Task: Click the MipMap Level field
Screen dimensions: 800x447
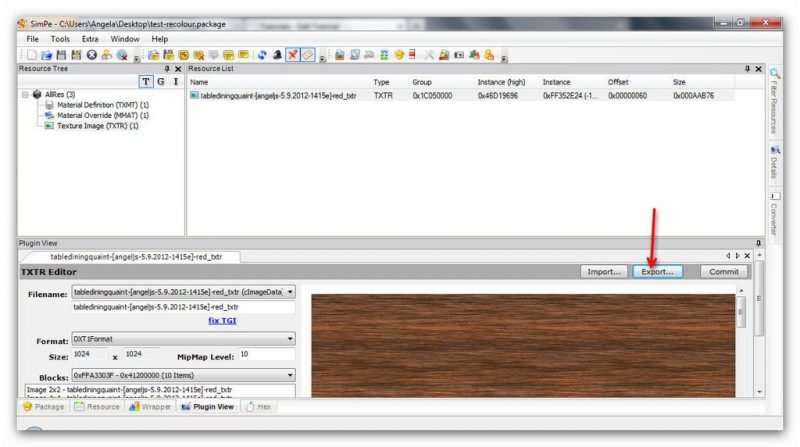Action: click(266, 355)
